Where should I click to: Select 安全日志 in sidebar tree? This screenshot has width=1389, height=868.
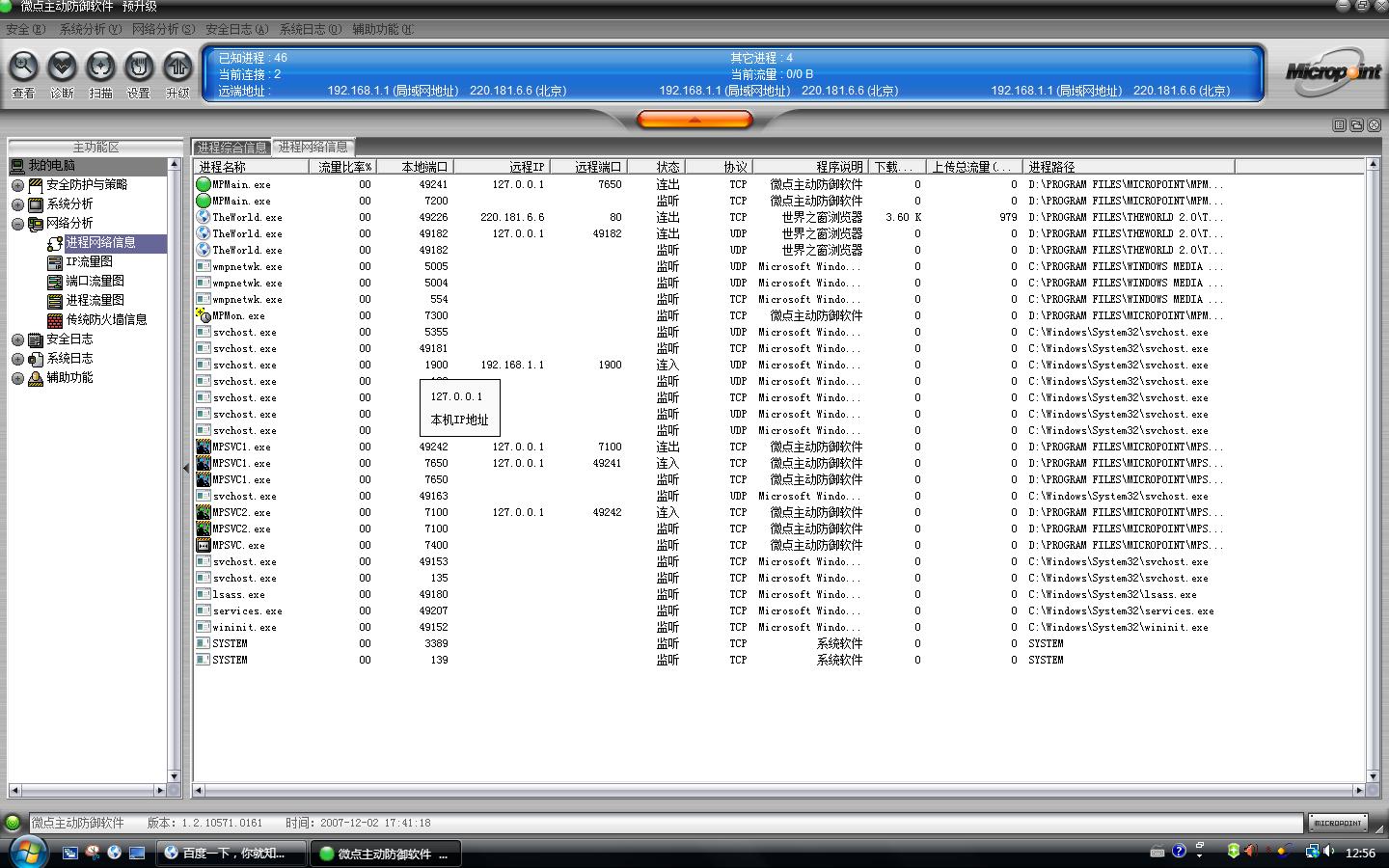69,339
